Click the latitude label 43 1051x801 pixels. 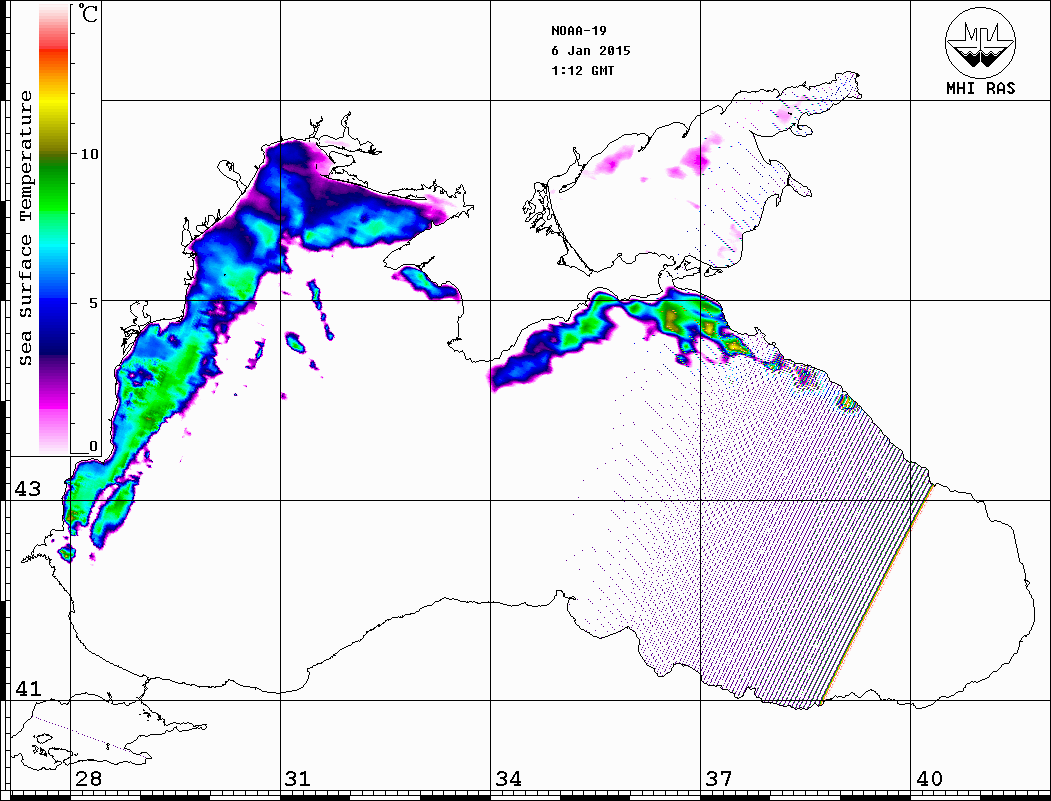pos(27,489)
